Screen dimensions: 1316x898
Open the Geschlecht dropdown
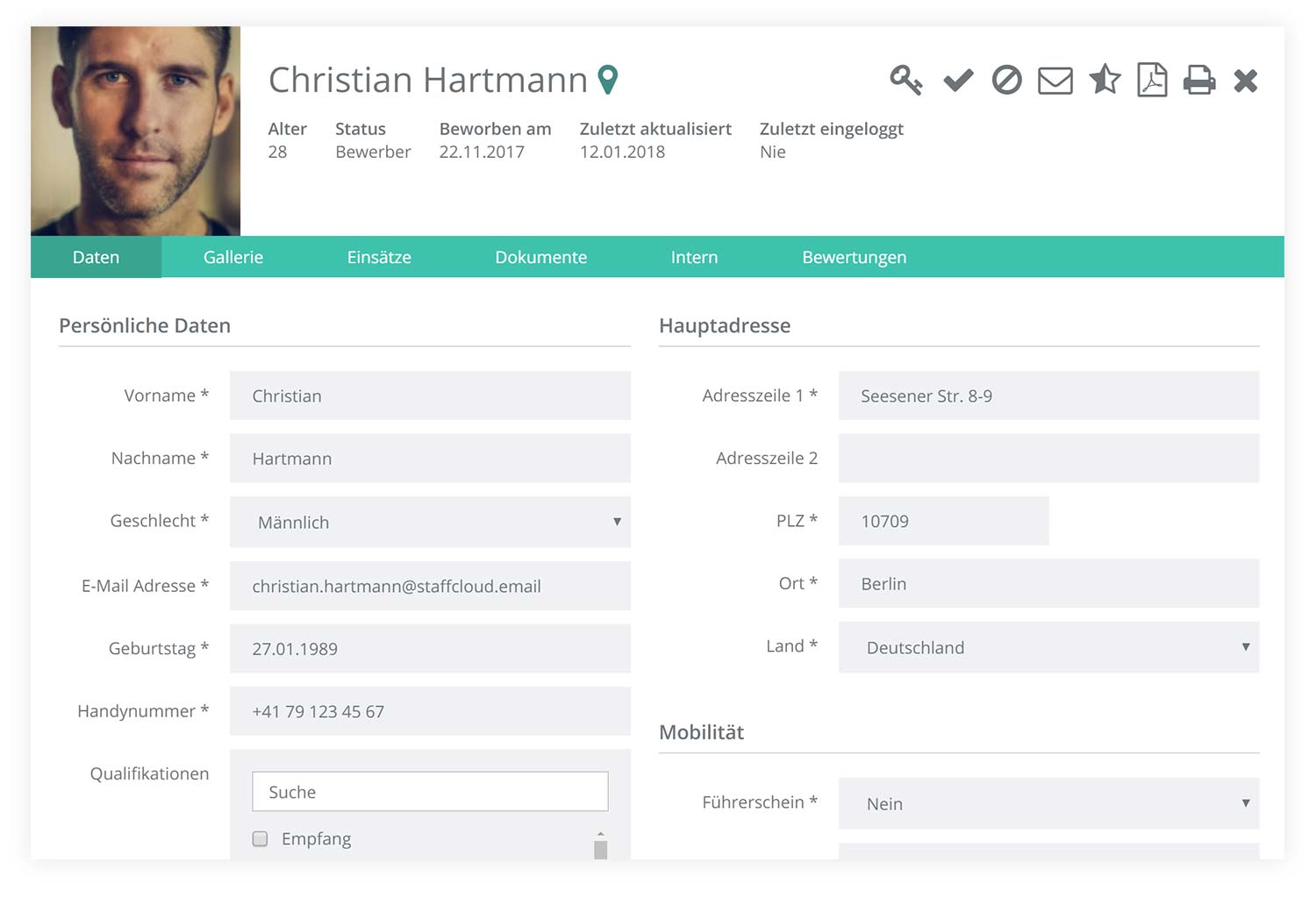615,522
